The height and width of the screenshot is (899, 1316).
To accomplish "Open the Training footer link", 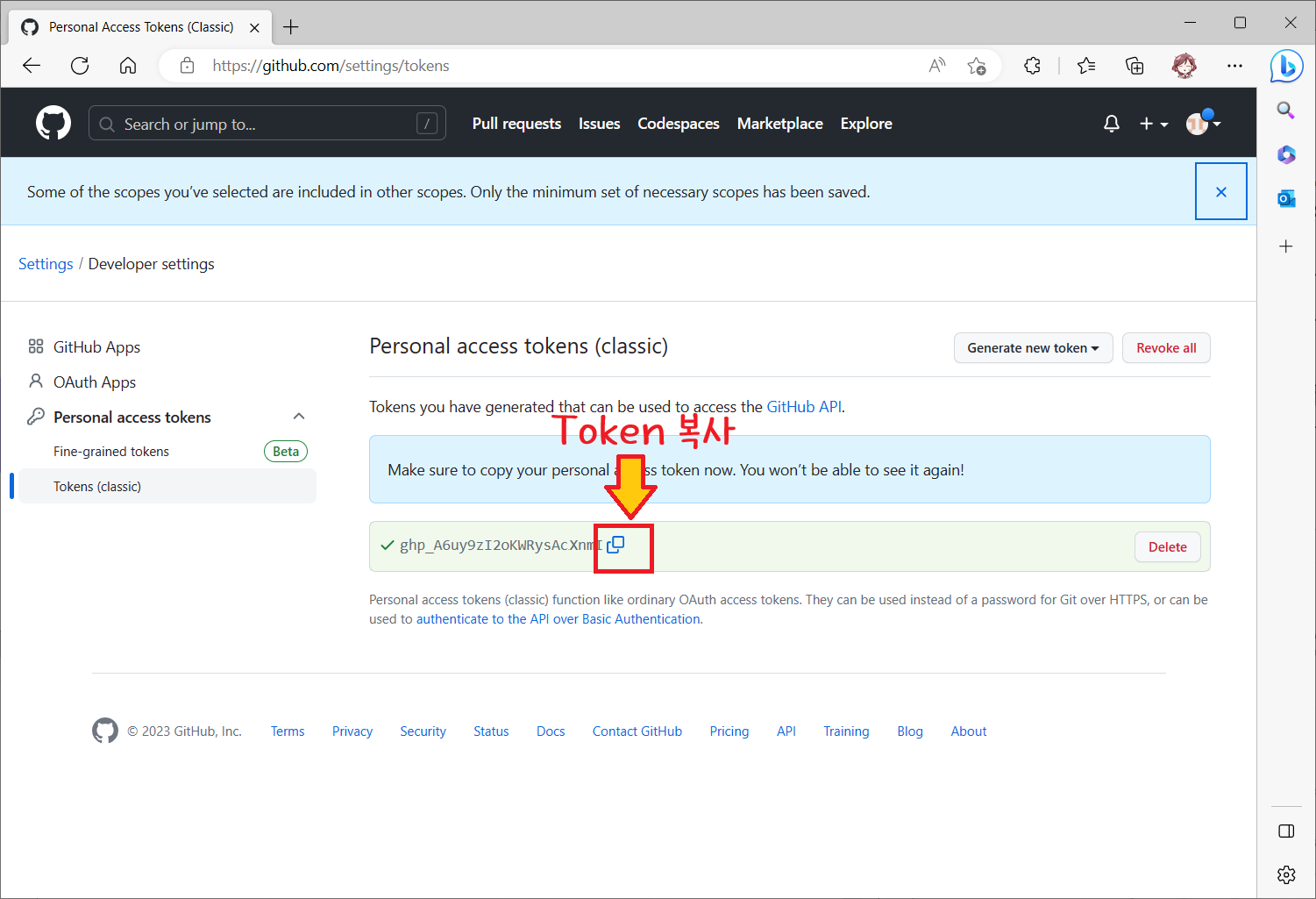I will tap(846, 731).
